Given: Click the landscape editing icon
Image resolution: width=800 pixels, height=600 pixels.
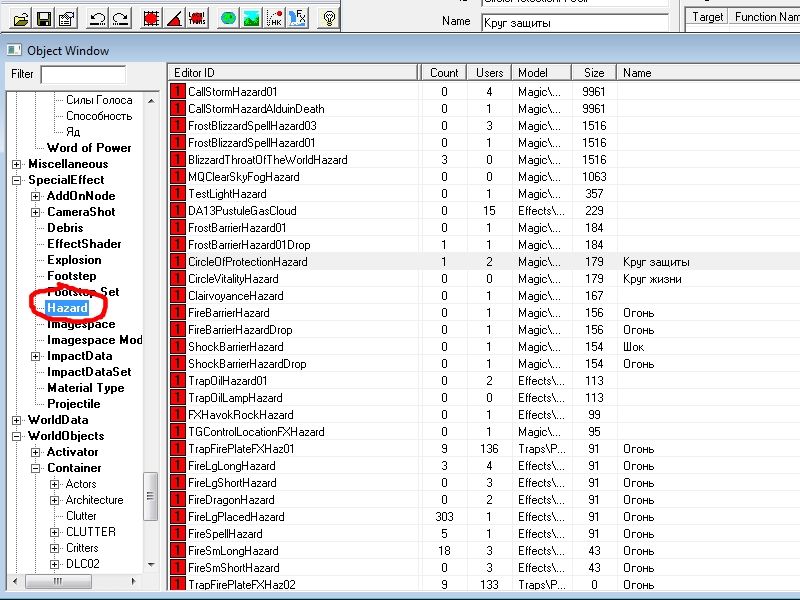Looking at the screenshot, I should point(250,17).
